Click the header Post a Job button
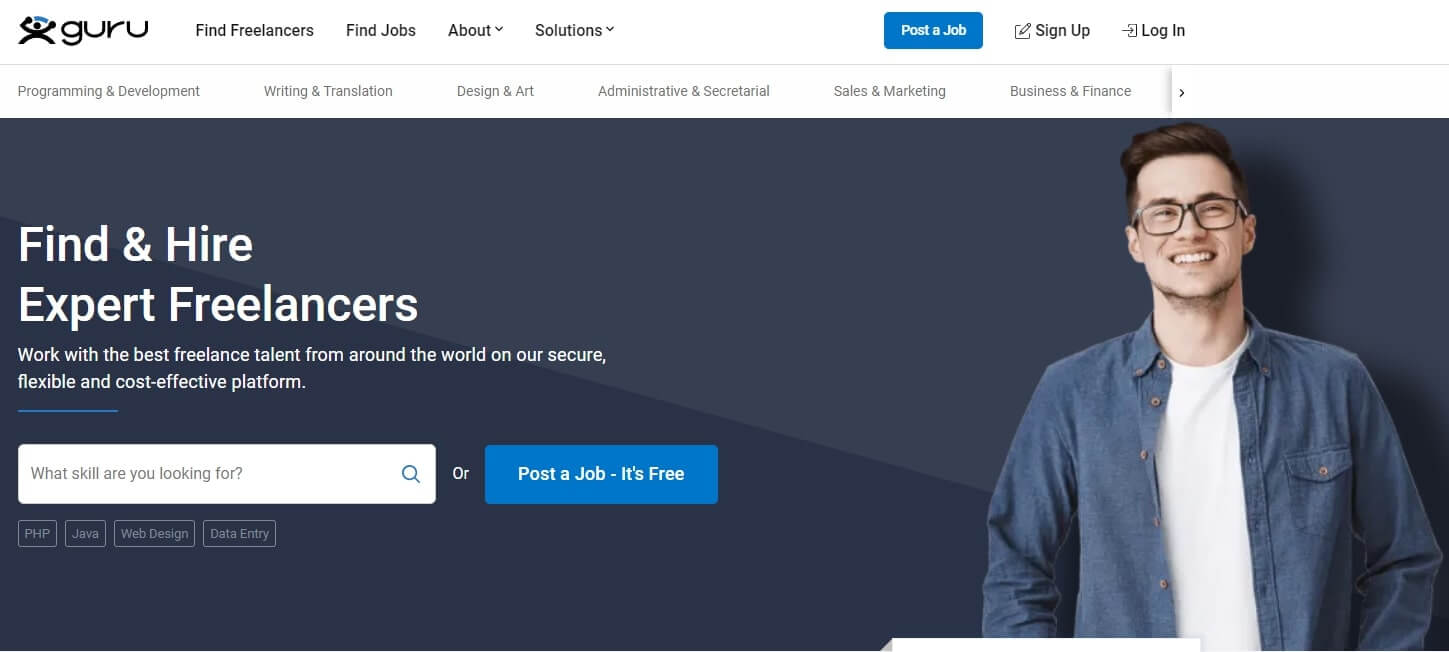Screen dimensions: 1449x652 pyautogui.click(x=933, y=30)
